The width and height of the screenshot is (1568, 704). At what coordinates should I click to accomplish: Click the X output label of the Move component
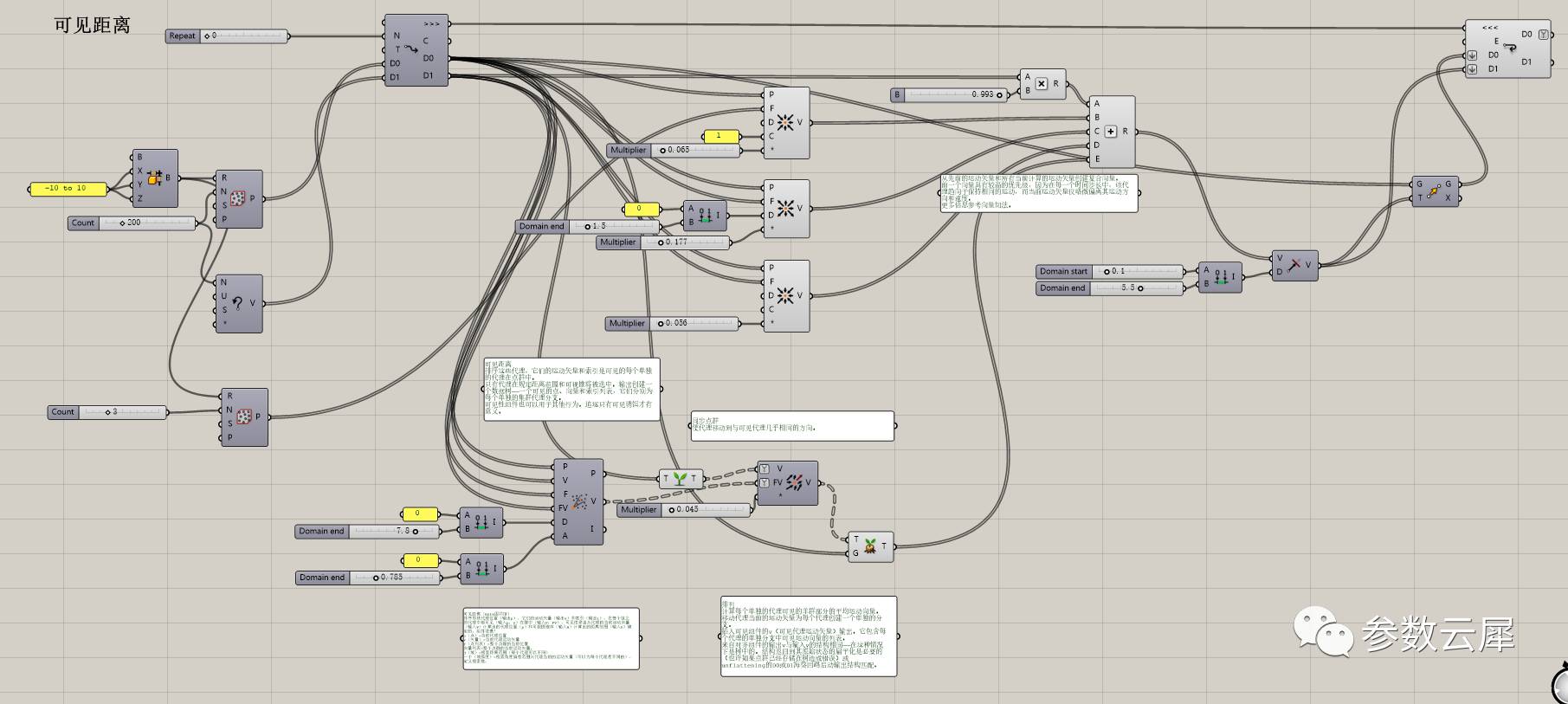(1448, 197)
